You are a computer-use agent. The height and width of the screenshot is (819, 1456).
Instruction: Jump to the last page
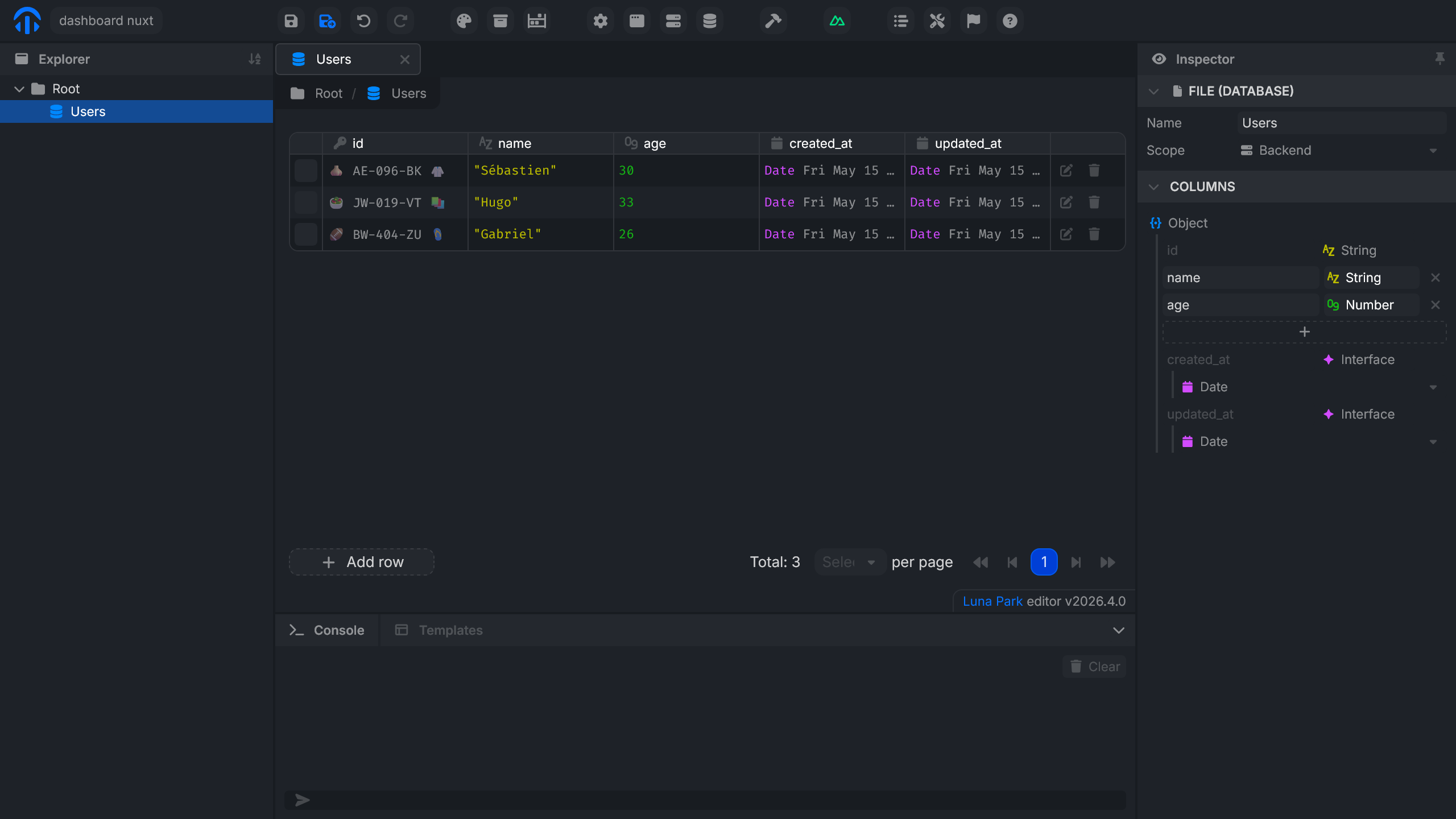(x=1108, y=562)
